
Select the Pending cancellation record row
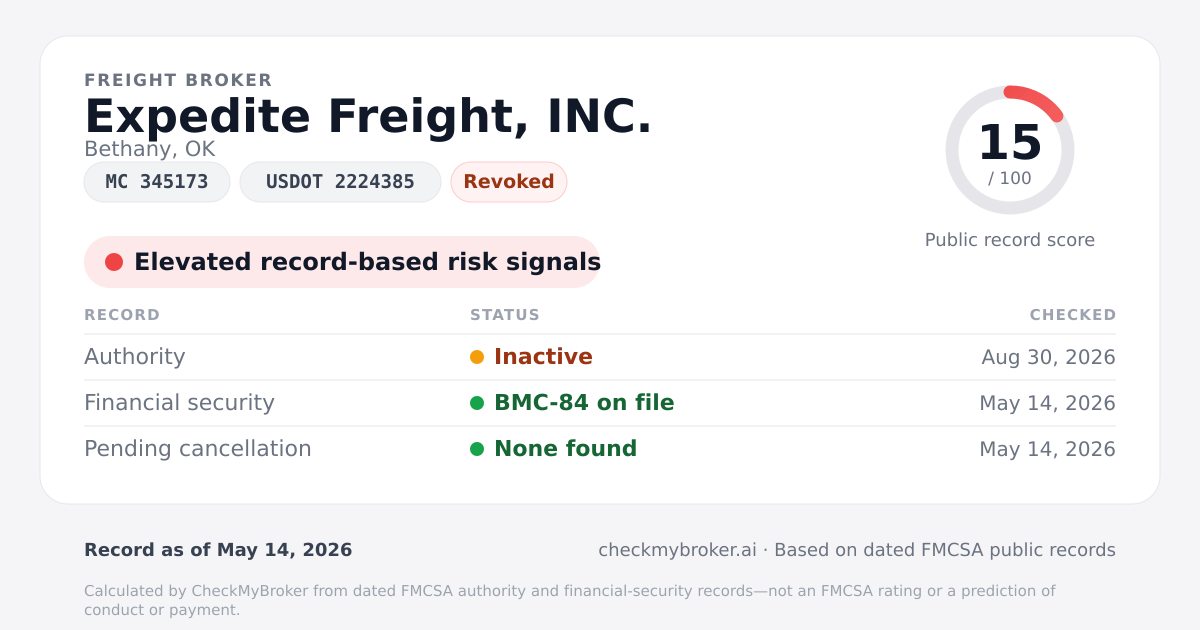click(x=600, y=449)
